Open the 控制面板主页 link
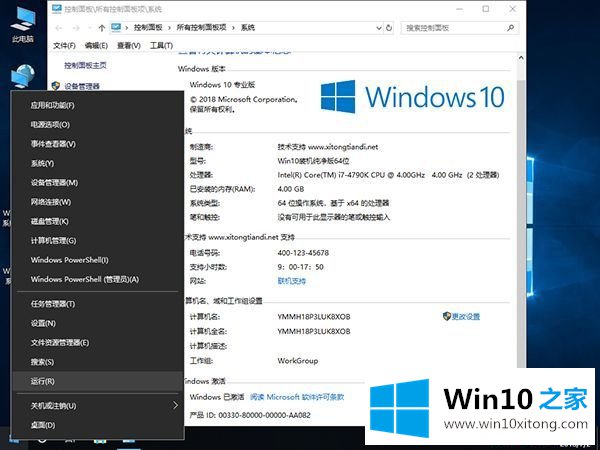Screen dimensions: 600x450 click(85, 65)
